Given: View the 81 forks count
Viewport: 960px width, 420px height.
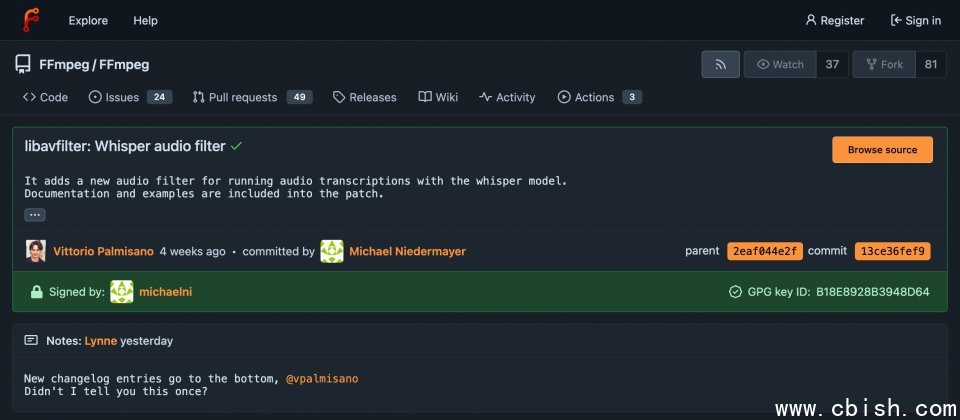Looking at the screenshot, I should click(931, 64).
